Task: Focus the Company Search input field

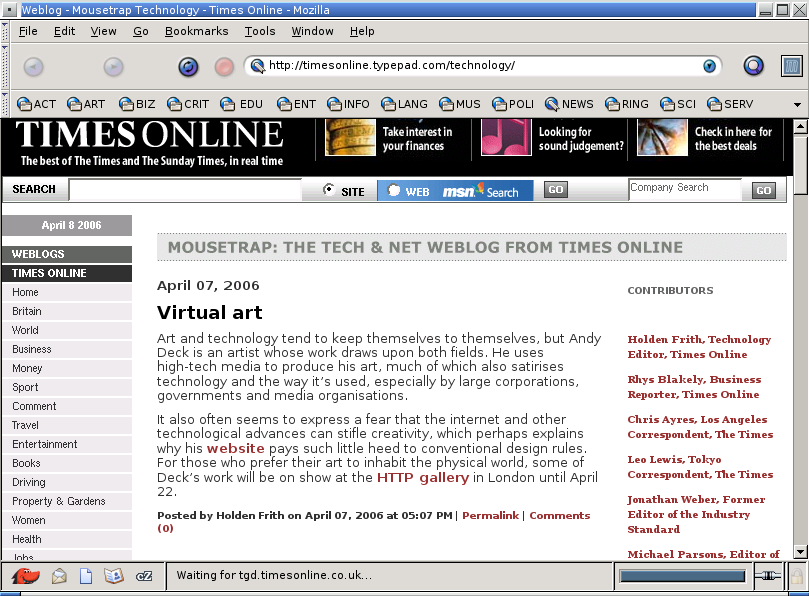Action: pyautogui.click(x=685, y=189)
